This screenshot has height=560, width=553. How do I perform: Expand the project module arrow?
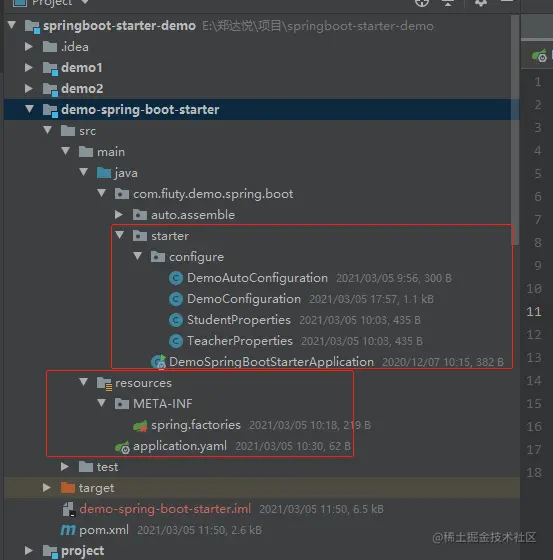click(29, 550)
